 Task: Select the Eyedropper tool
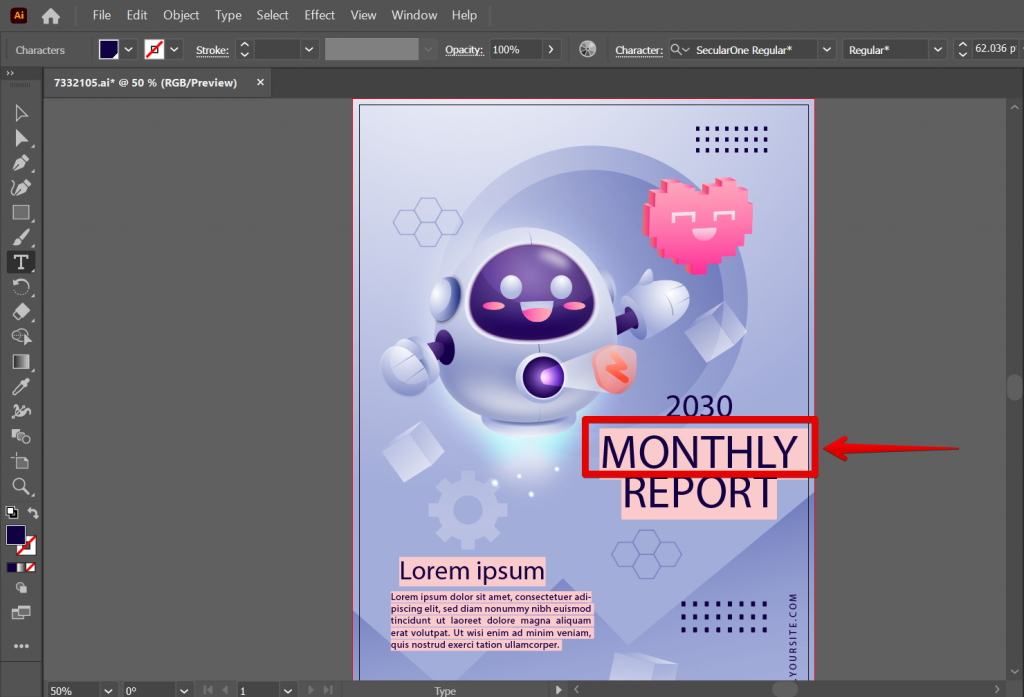pos(21,387)
